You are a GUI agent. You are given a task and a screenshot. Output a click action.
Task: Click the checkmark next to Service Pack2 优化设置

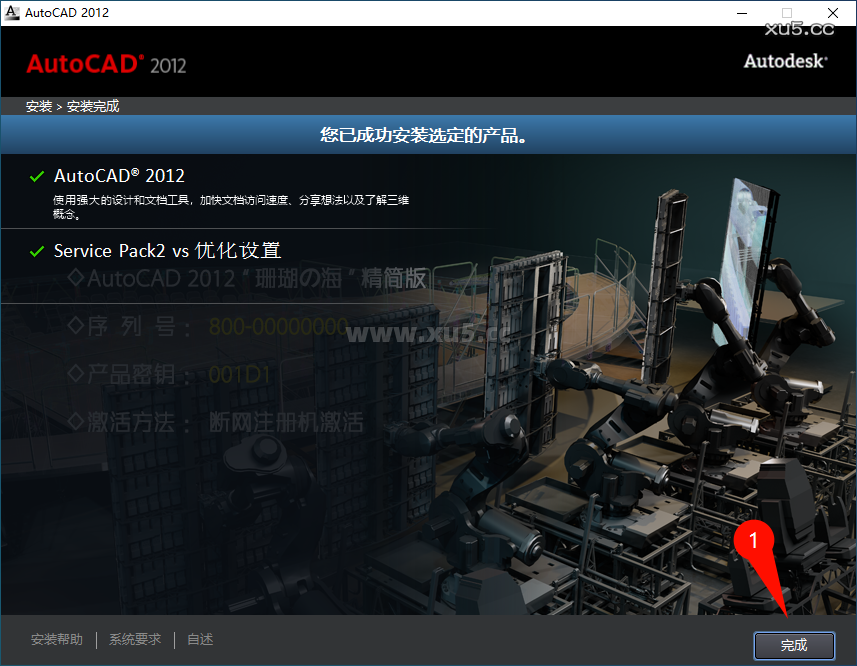(x=37, y=249)
